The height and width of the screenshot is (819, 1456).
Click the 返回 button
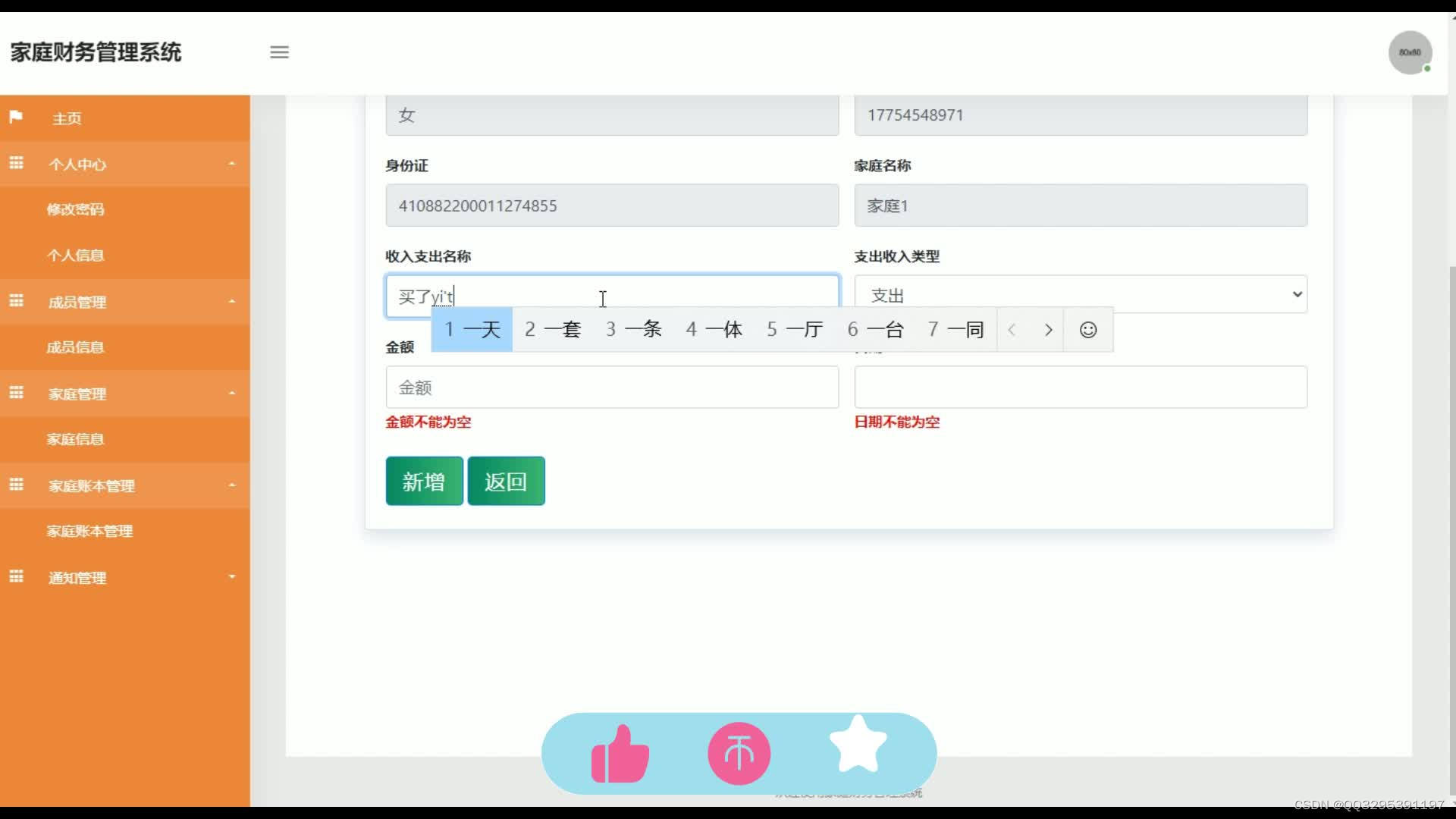click(x=506, y=482)
